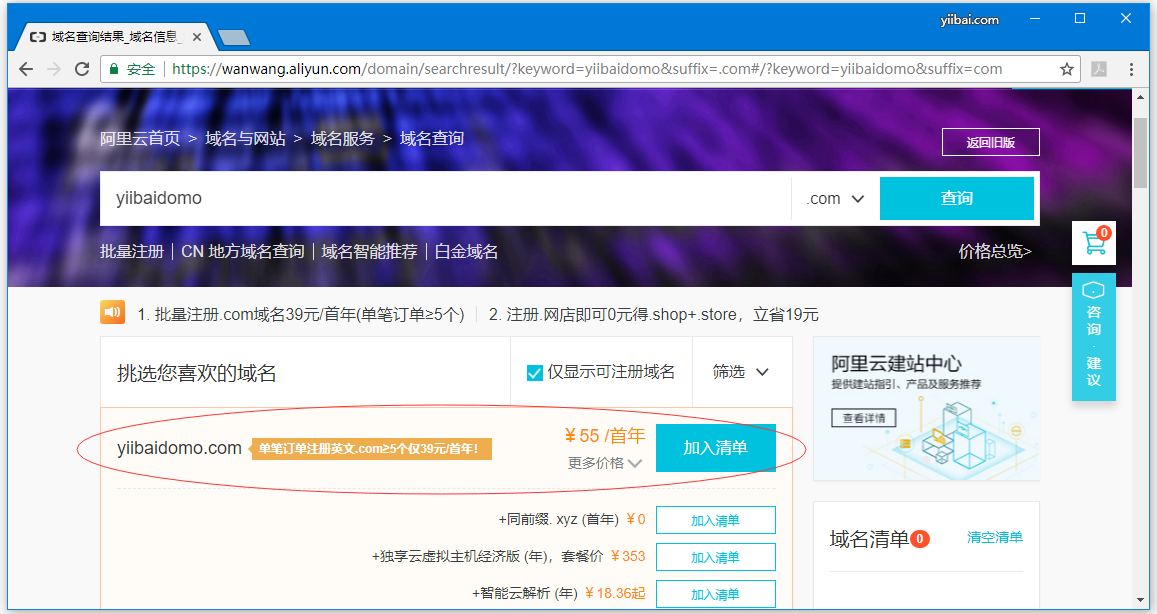Close the domain query results tab

click(x=196, y=37)
